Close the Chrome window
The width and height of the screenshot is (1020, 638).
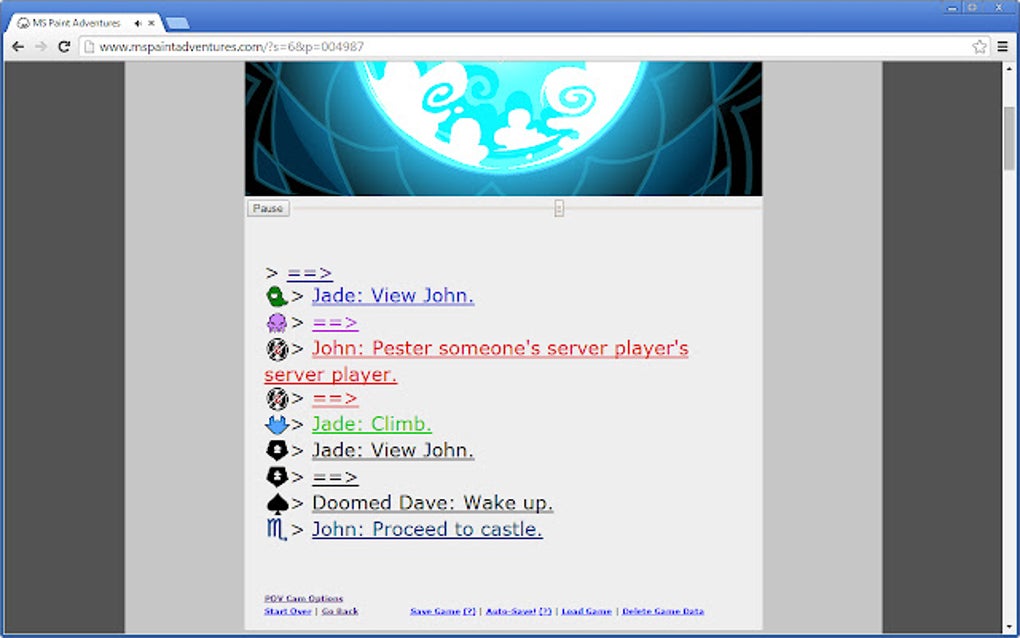(999, 8)
